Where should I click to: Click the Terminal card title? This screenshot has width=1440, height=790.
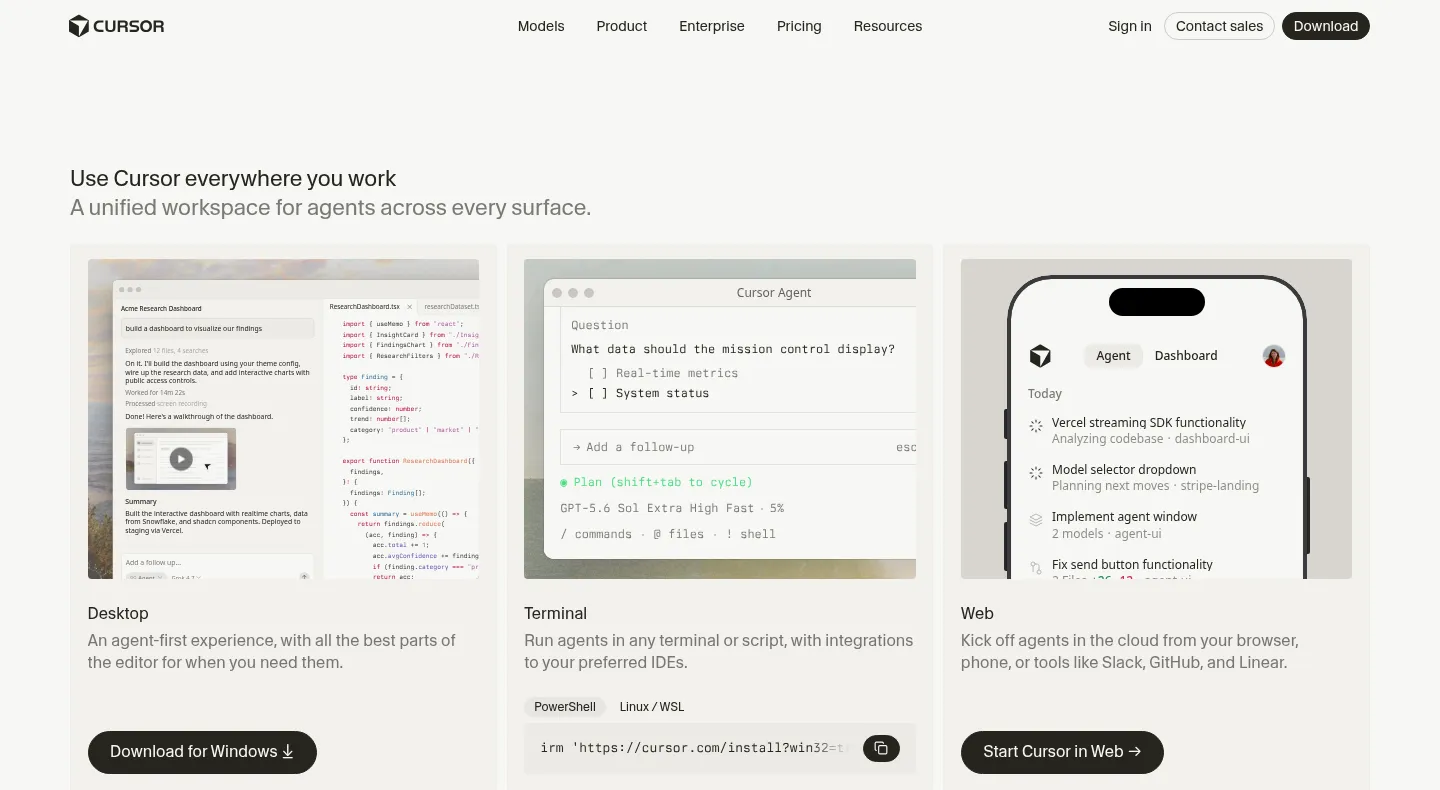555,614
